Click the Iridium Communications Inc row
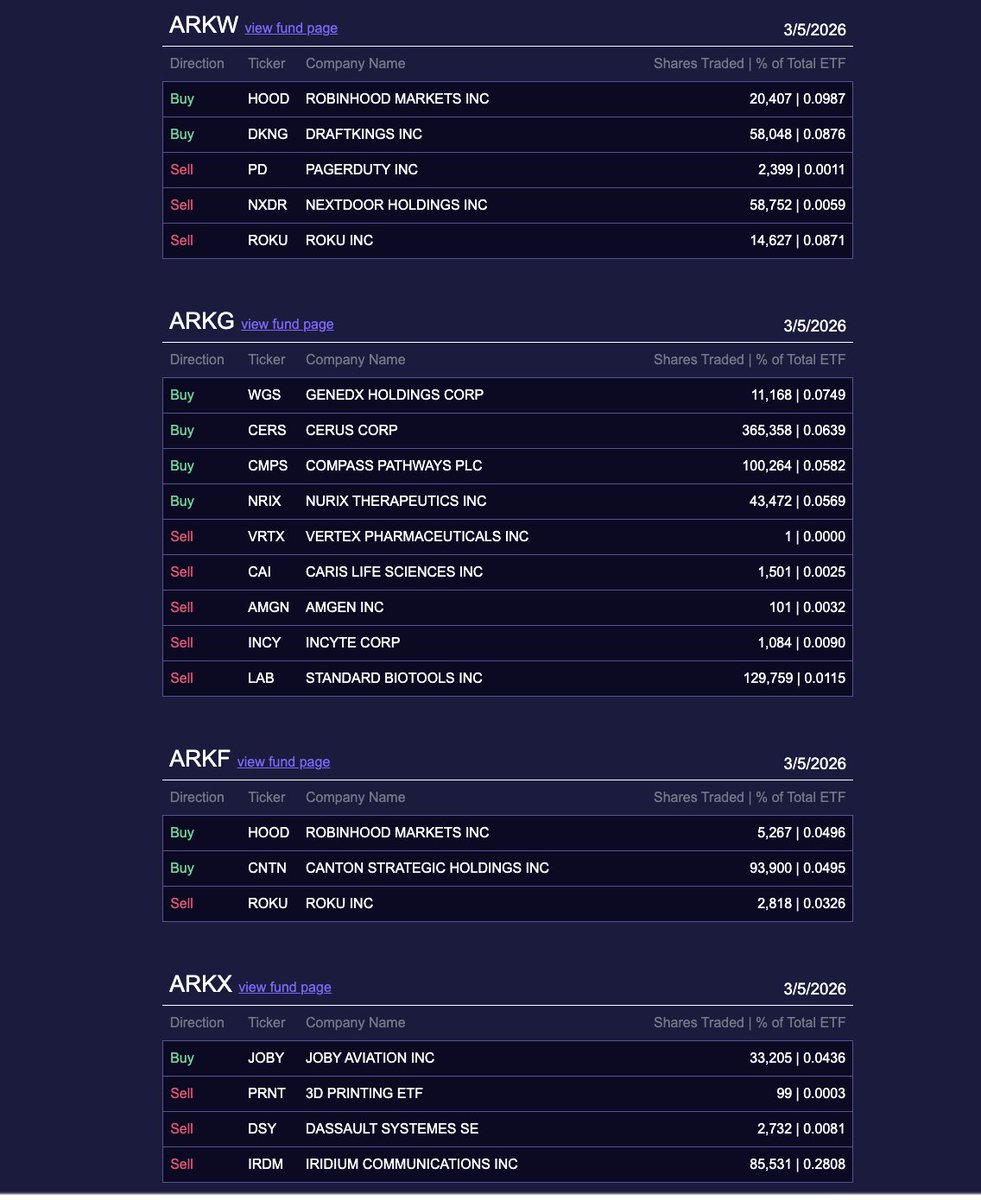The height and width of the screenshot is (1200, 981). tap(507, 1164)
